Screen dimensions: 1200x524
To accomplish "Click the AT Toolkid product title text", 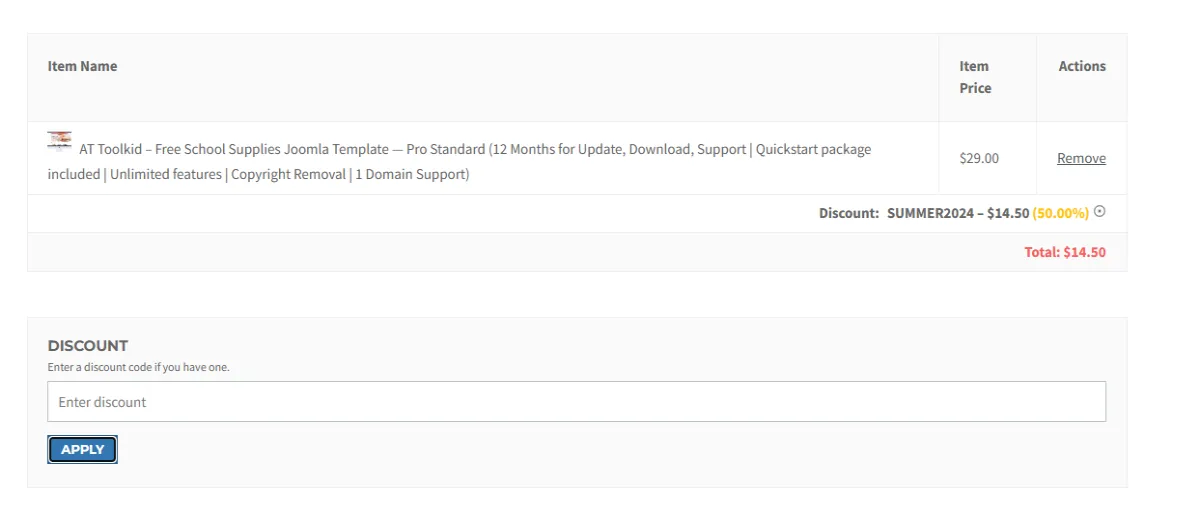I will [x=234, y=149].
